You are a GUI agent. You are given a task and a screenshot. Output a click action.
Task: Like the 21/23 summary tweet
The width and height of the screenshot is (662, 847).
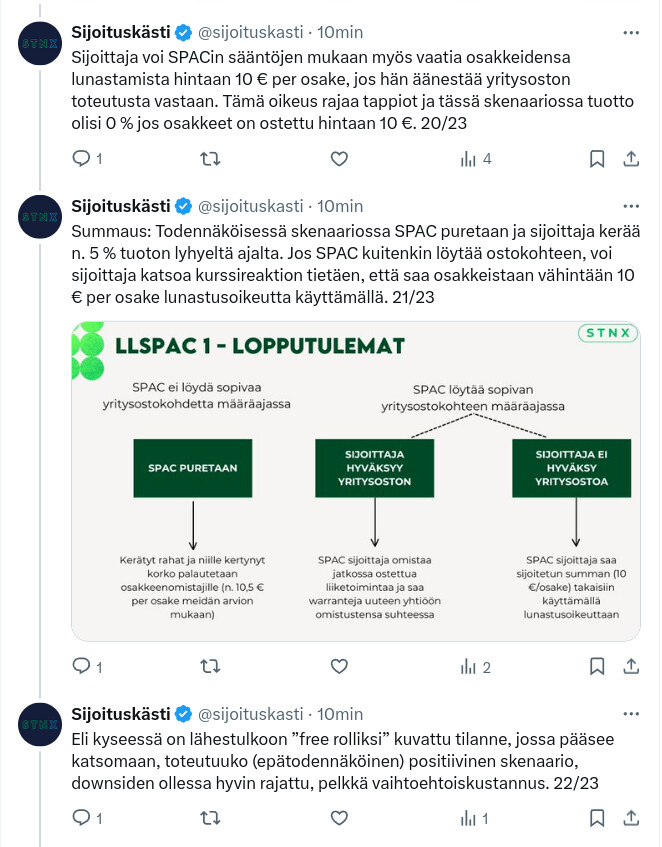coord(339,666)
